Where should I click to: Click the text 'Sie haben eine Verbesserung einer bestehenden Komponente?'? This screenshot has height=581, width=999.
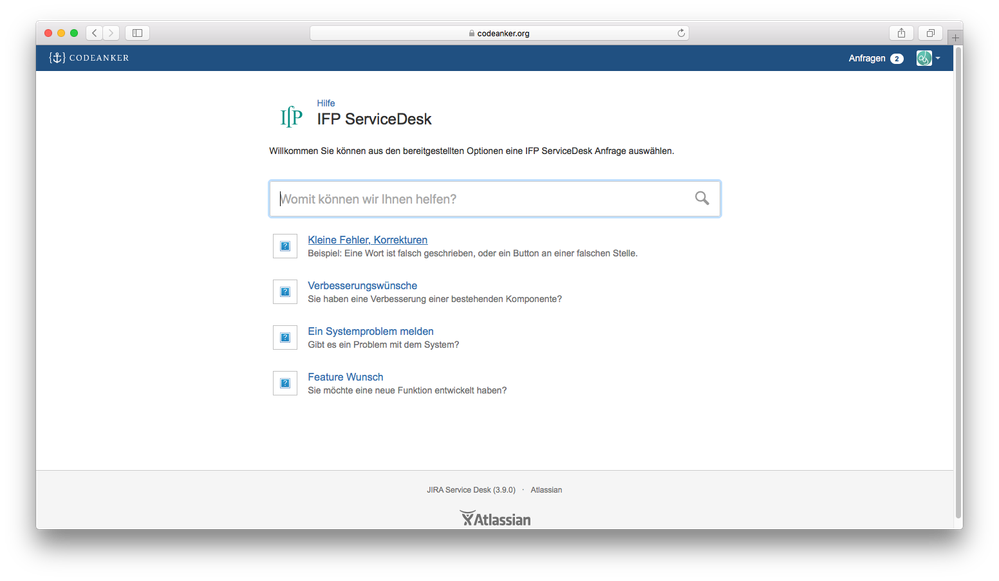click(435, 299)
